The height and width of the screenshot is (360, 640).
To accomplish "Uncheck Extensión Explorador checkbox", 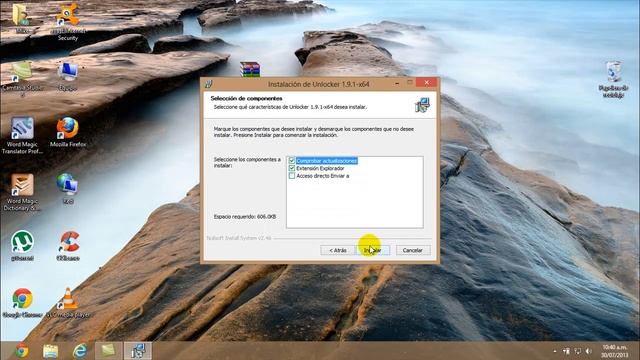I will pos(292,168).
